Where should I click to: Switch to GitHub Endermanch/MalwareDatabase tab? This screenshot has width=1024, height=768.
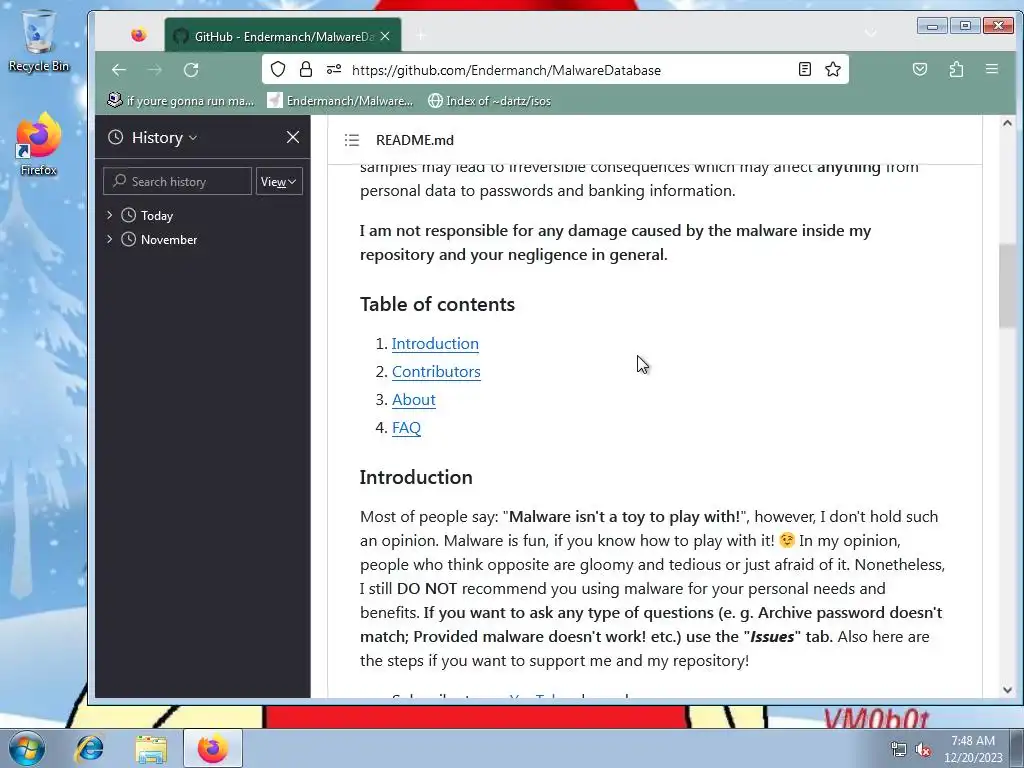tap(283, 37)
